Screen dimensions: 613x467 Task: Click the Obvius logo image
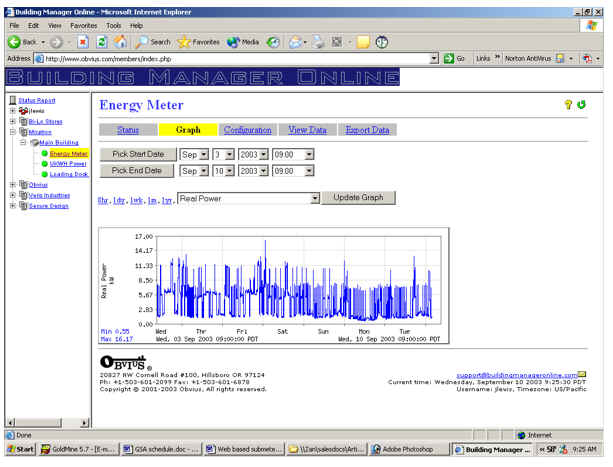coord(126,363)
